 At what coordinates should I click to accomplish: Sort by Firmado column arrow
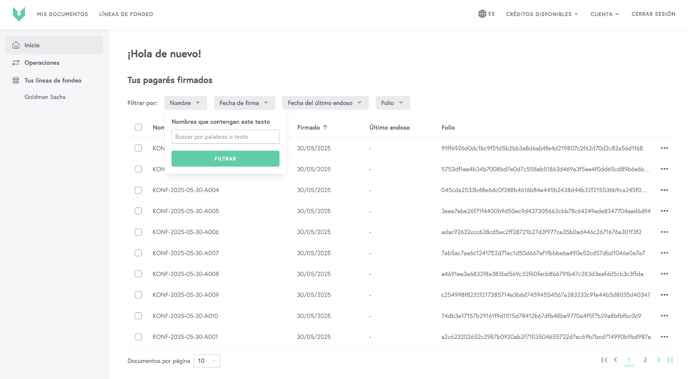click(325, 127)
